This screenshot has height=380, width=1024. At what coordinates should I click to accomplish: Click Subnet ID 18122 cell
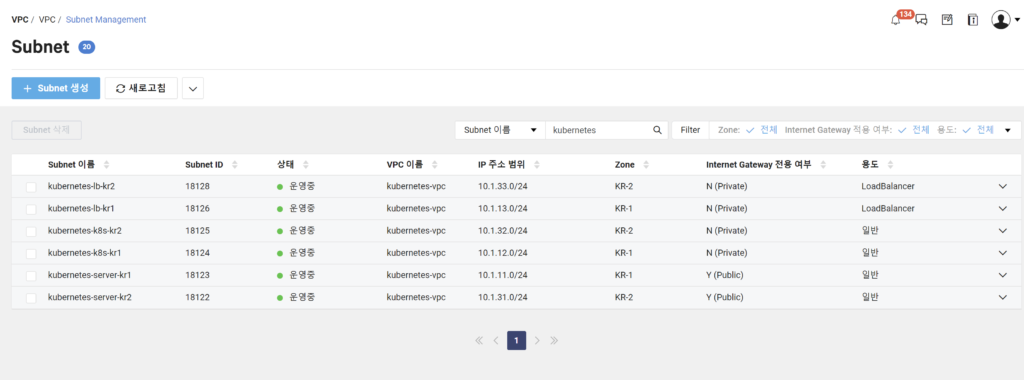[x=197, y=298]
